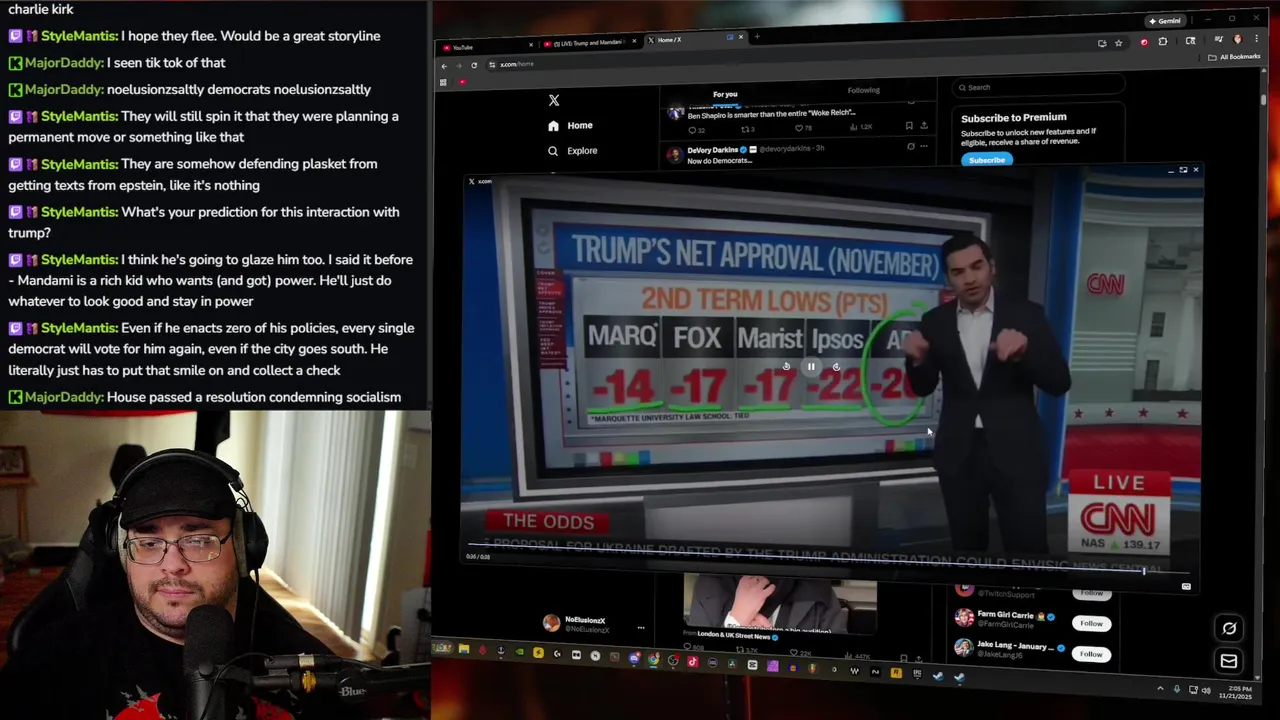Open the Chrome profile avatar

[x=1238, y=39]
